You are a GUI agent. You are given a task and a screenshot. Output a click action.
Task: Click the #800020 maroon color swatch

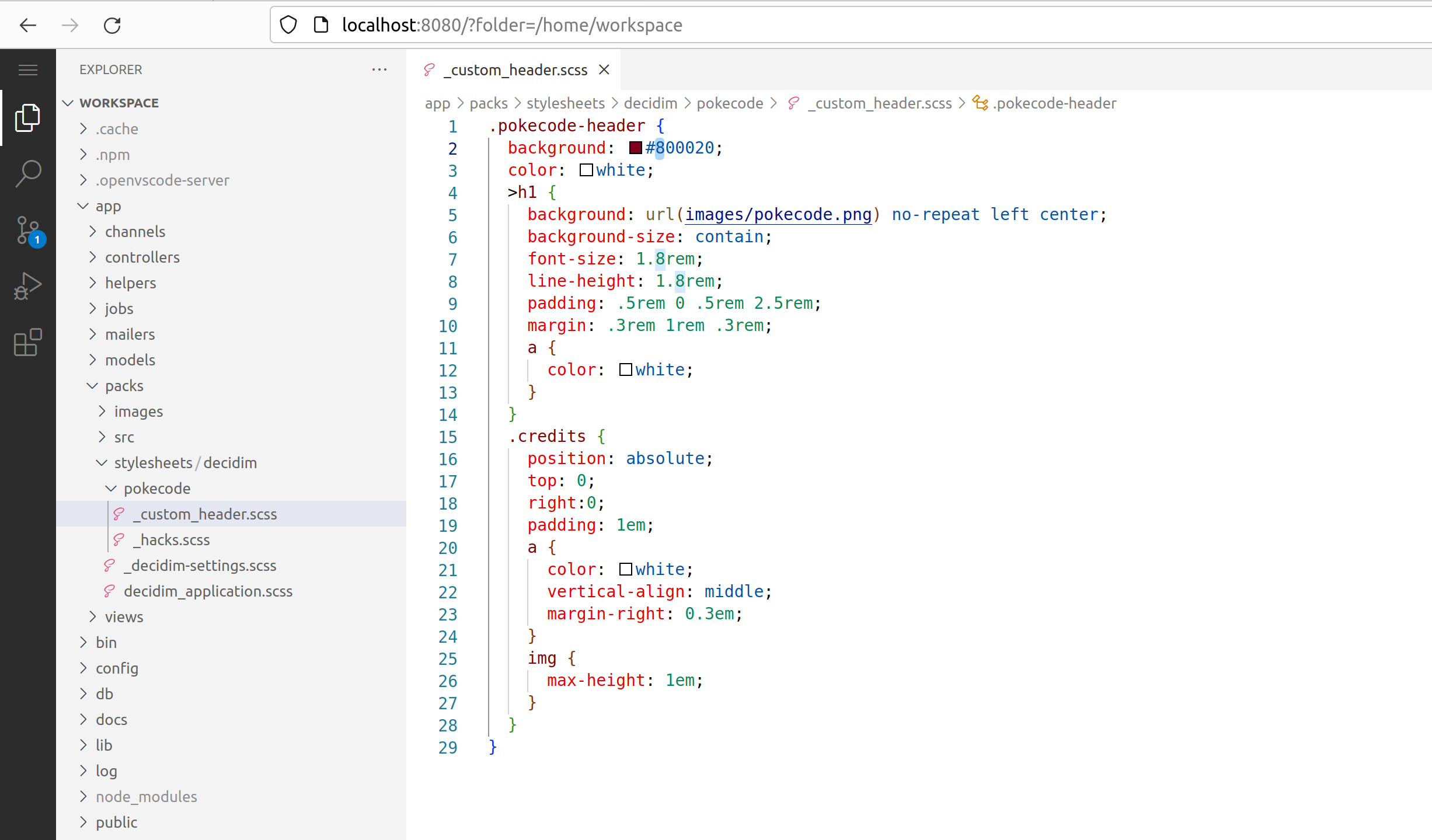[x=636, y=148]
